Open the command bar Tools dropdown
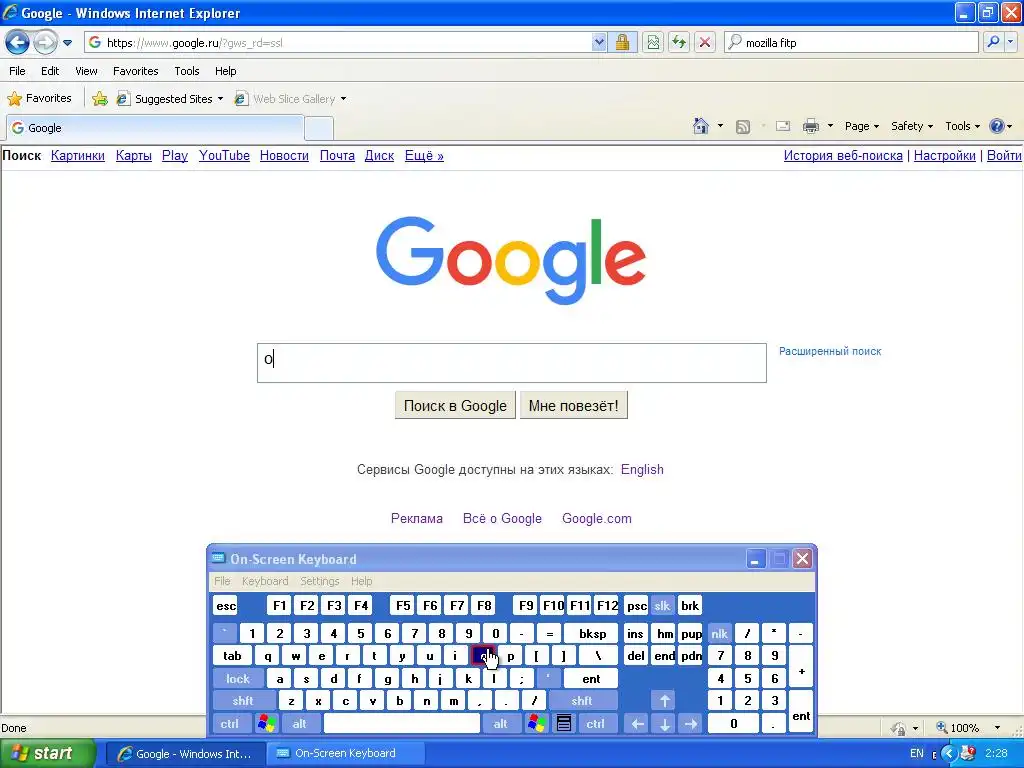 point(962,126)
